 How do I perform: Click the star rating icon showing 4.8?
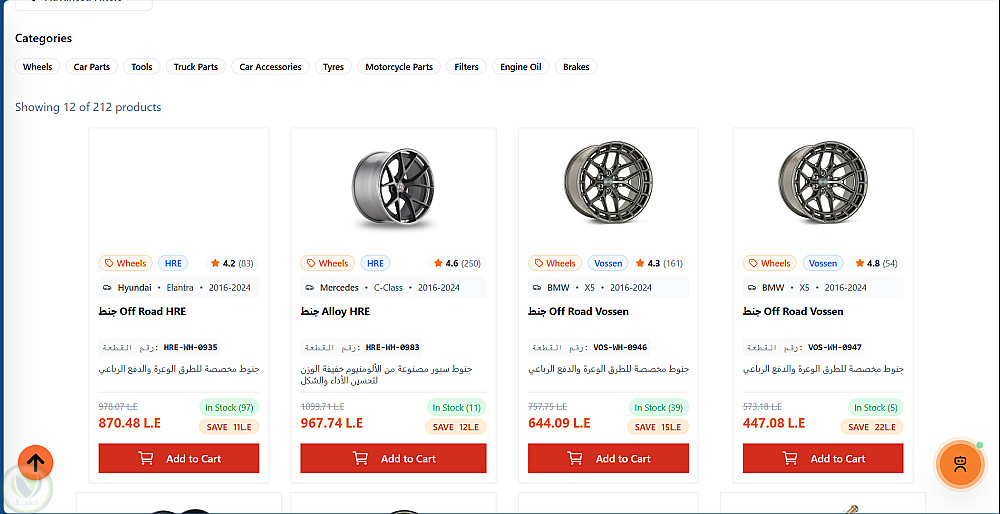[859, 264]
